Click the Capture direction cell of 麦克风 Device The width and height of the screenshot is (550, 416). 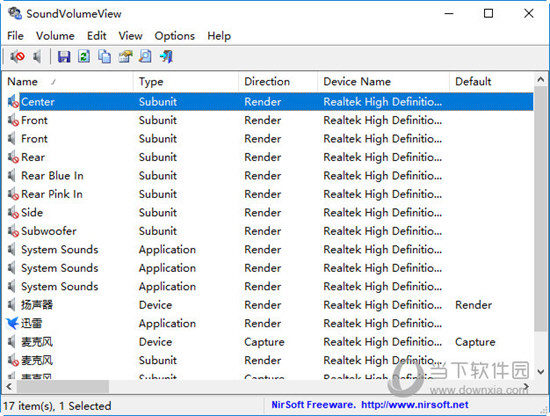[x=264, y=342]
